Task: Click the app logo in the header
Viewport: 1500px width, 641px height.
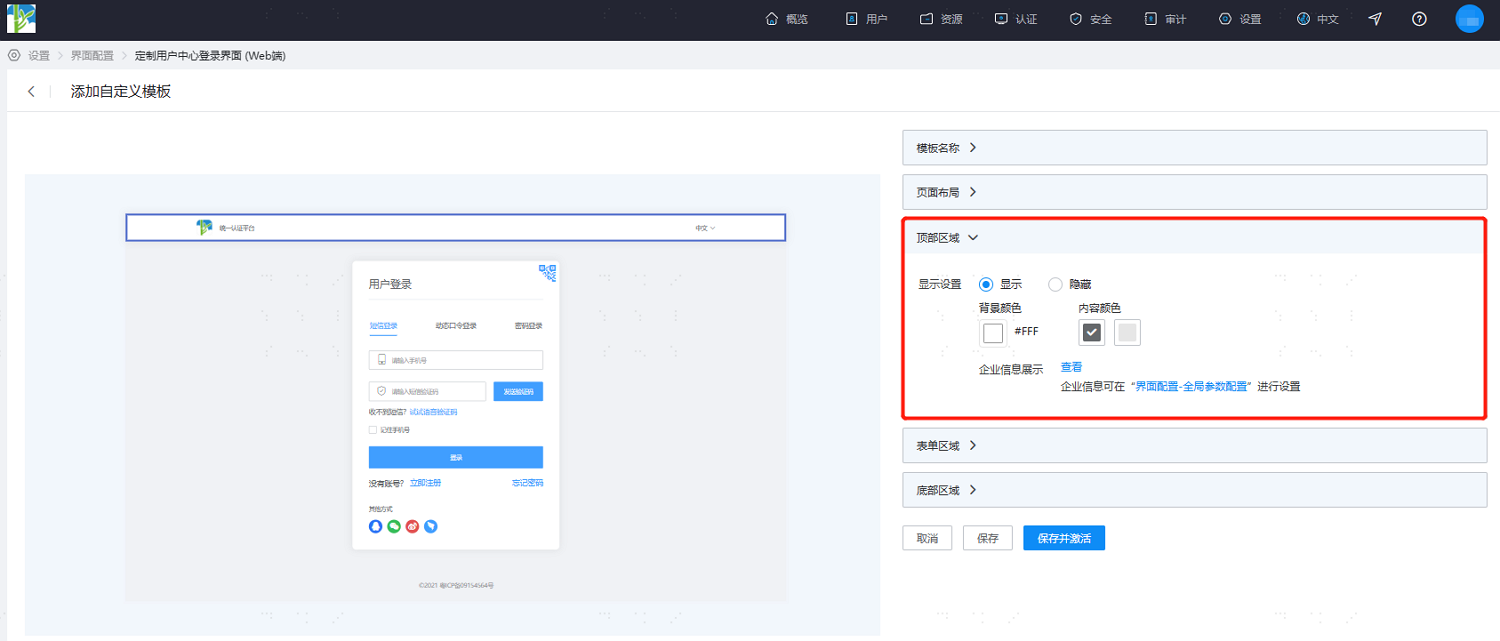Action: click(21, 19)
